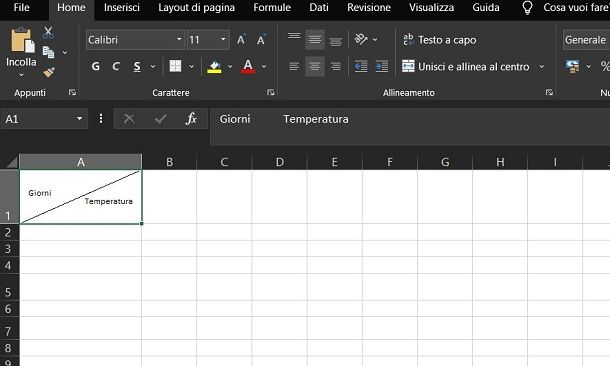Open merge and center options arrow
Image resolution: width=610 pixels, height=366 pixels.
coord(542,67)
